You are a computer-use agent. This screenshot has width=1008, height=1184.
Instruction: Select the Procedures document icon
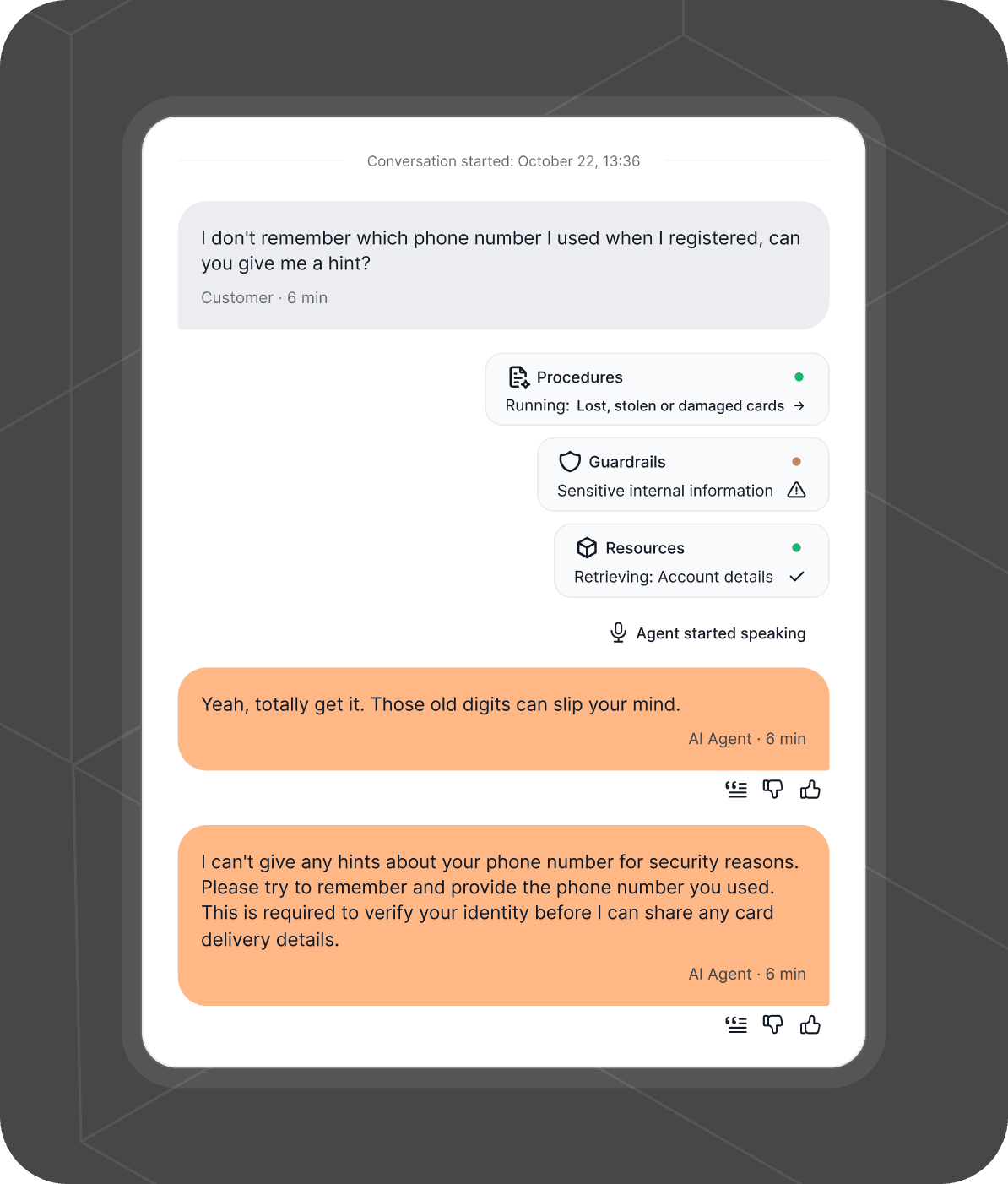click(518, 377)
